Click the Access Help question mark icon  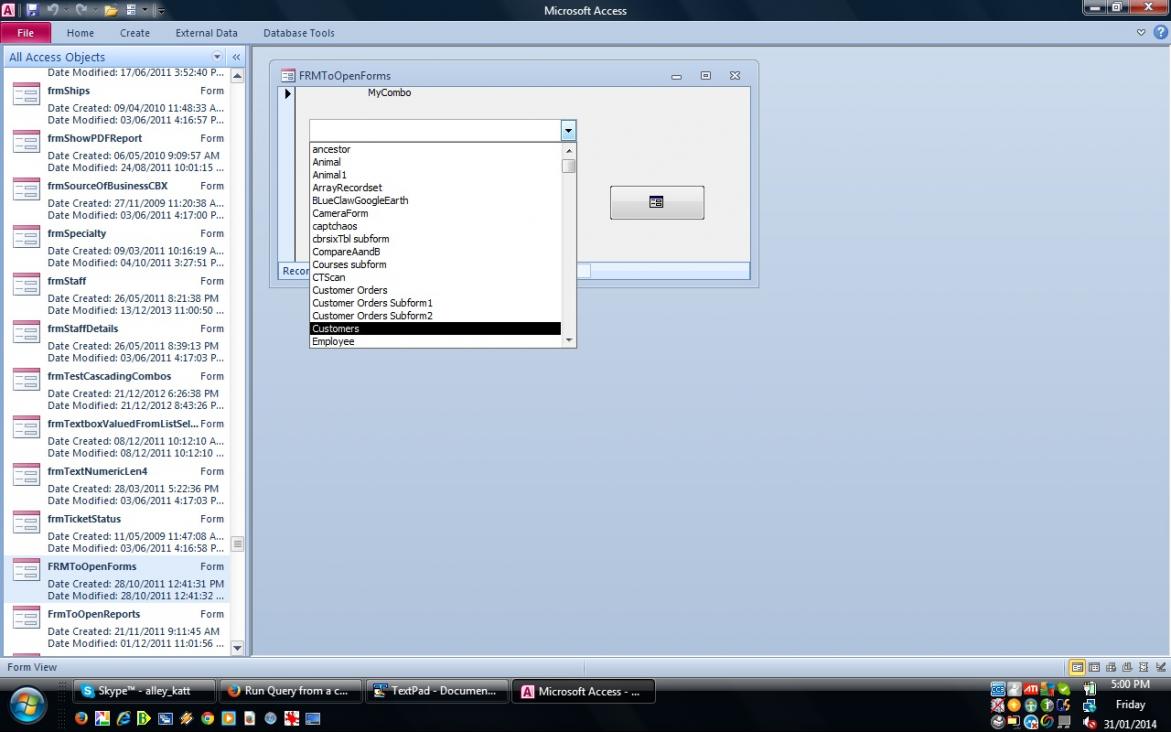tap(1161, 32)
